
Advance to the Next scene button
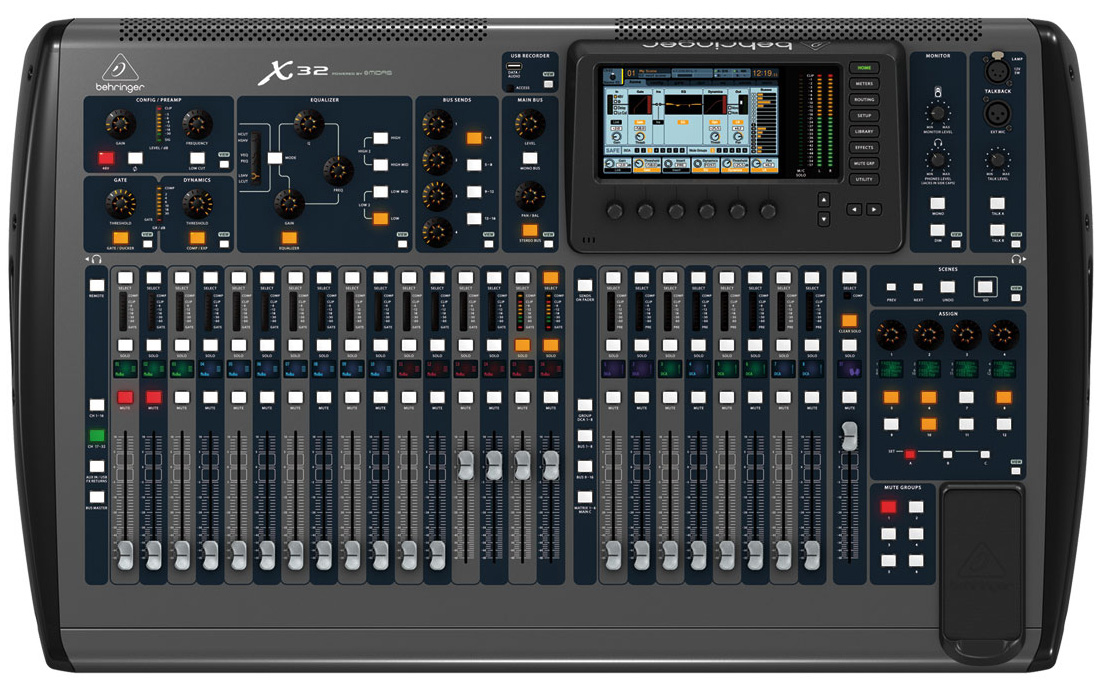pos(918,288)
